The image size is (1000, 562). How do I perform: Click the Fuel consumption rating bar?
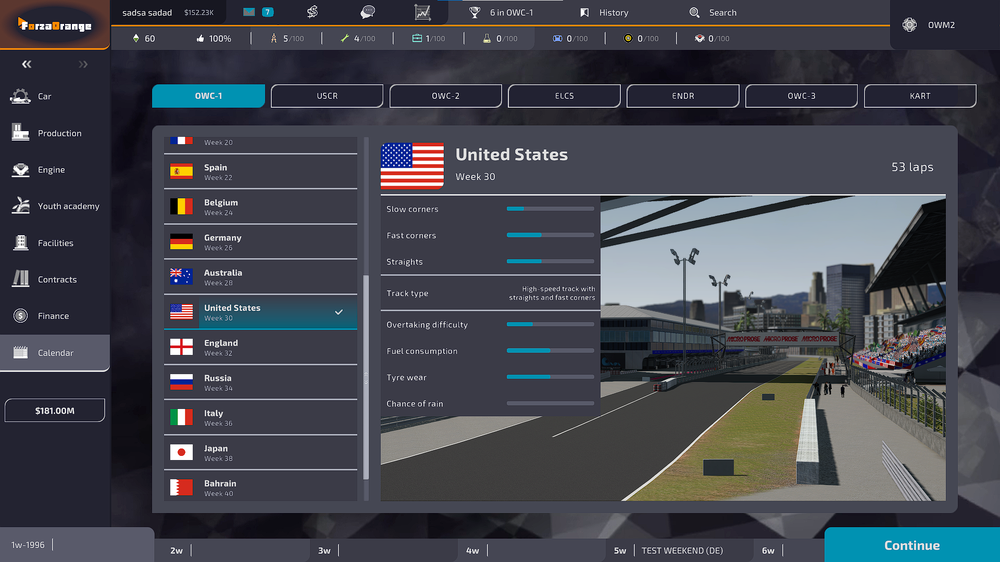coord(550,351)
